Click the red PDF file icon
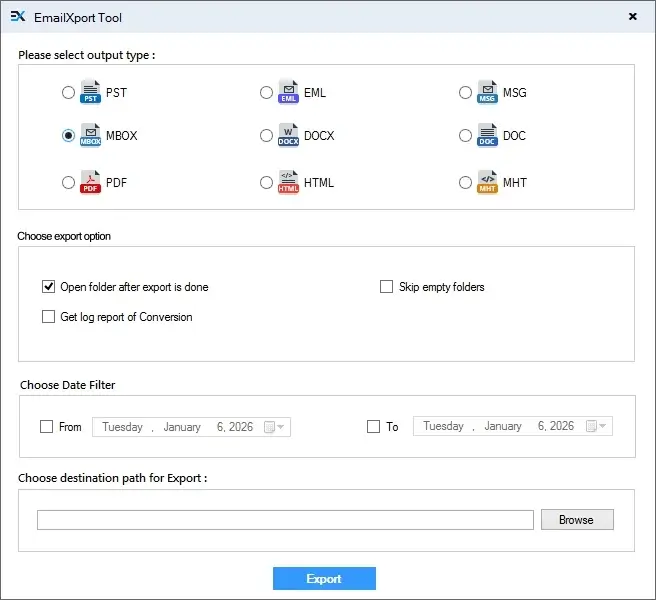The width and height of the screenshot is (656, 600). (90, 182)
